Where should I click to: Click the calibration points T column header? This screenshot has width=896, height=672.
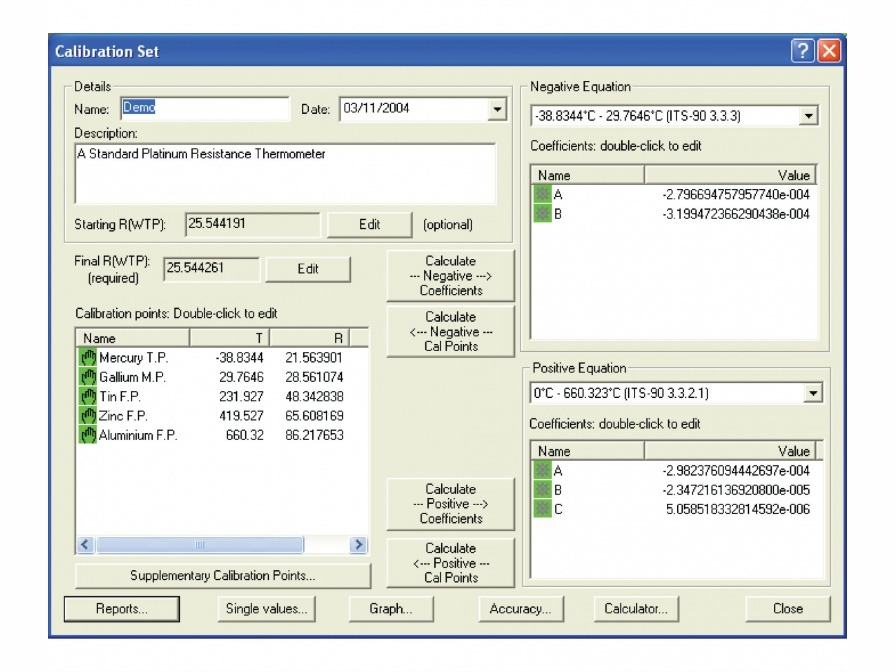tap(229, 338)
